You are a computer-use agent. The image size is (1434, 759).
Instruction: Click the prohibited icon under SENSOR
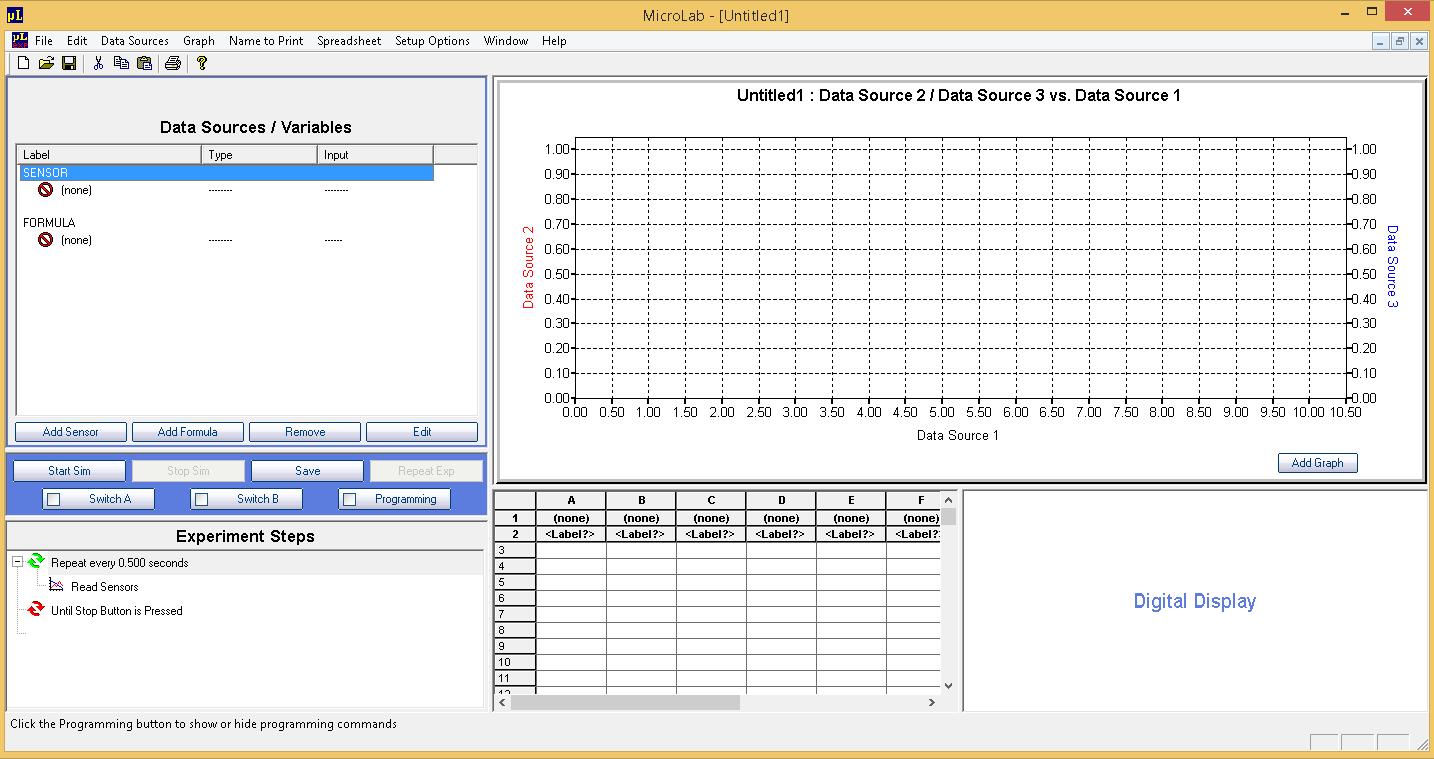(x=45, y=190)
